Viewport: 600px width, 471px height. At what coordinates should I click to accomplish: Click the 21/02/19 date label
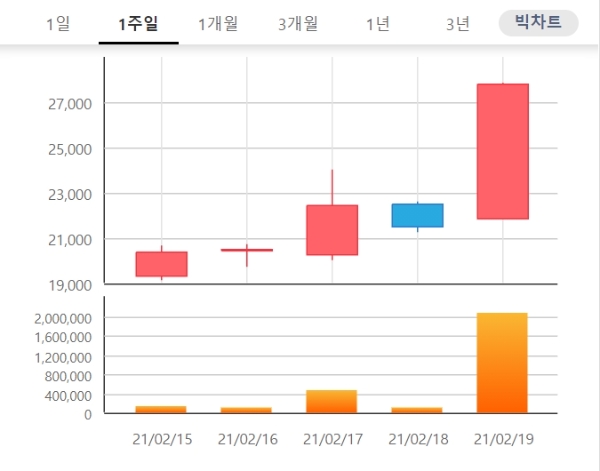[x=504, y=439]
